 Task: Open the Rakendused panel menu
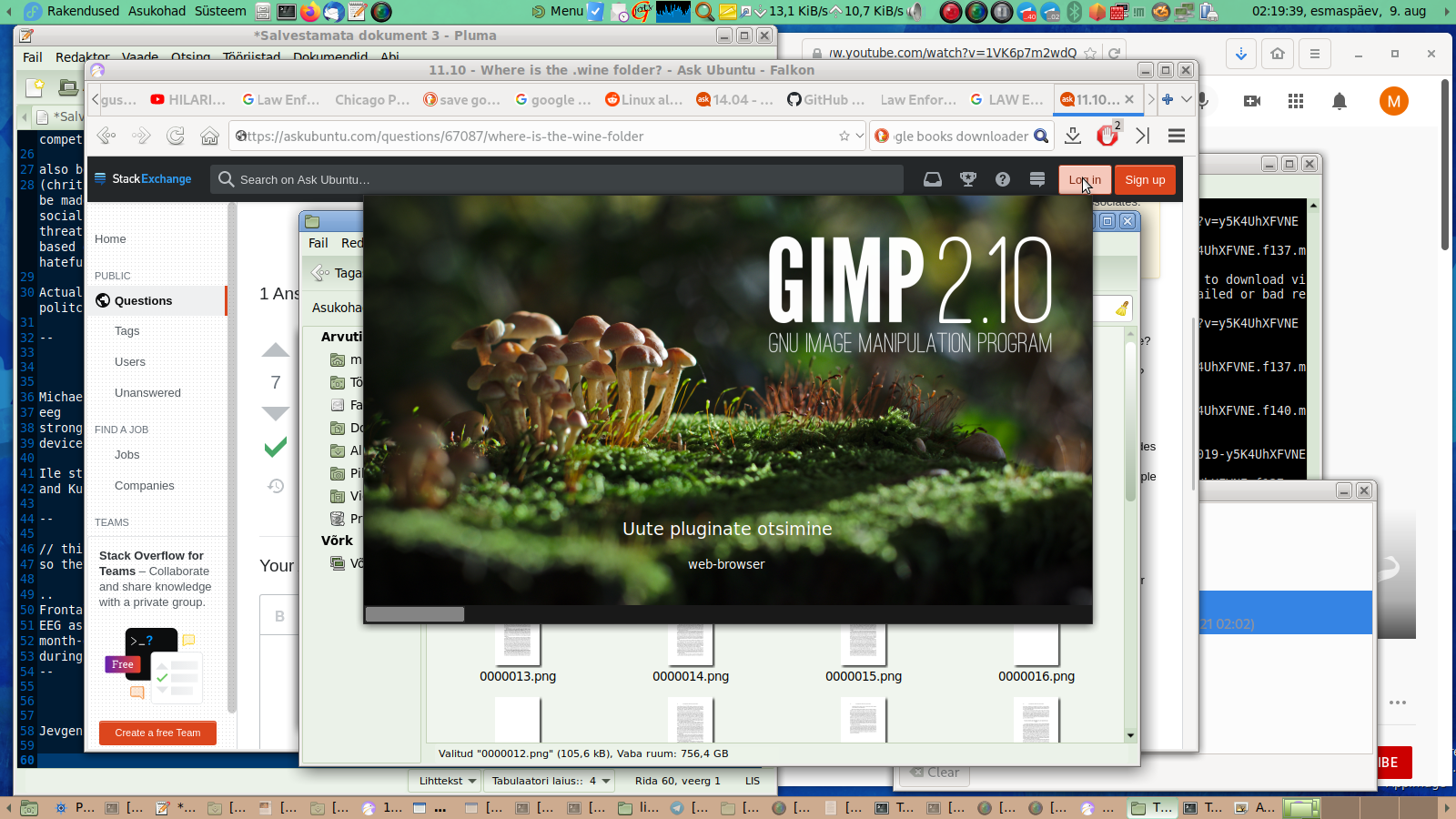coord(83,11)
